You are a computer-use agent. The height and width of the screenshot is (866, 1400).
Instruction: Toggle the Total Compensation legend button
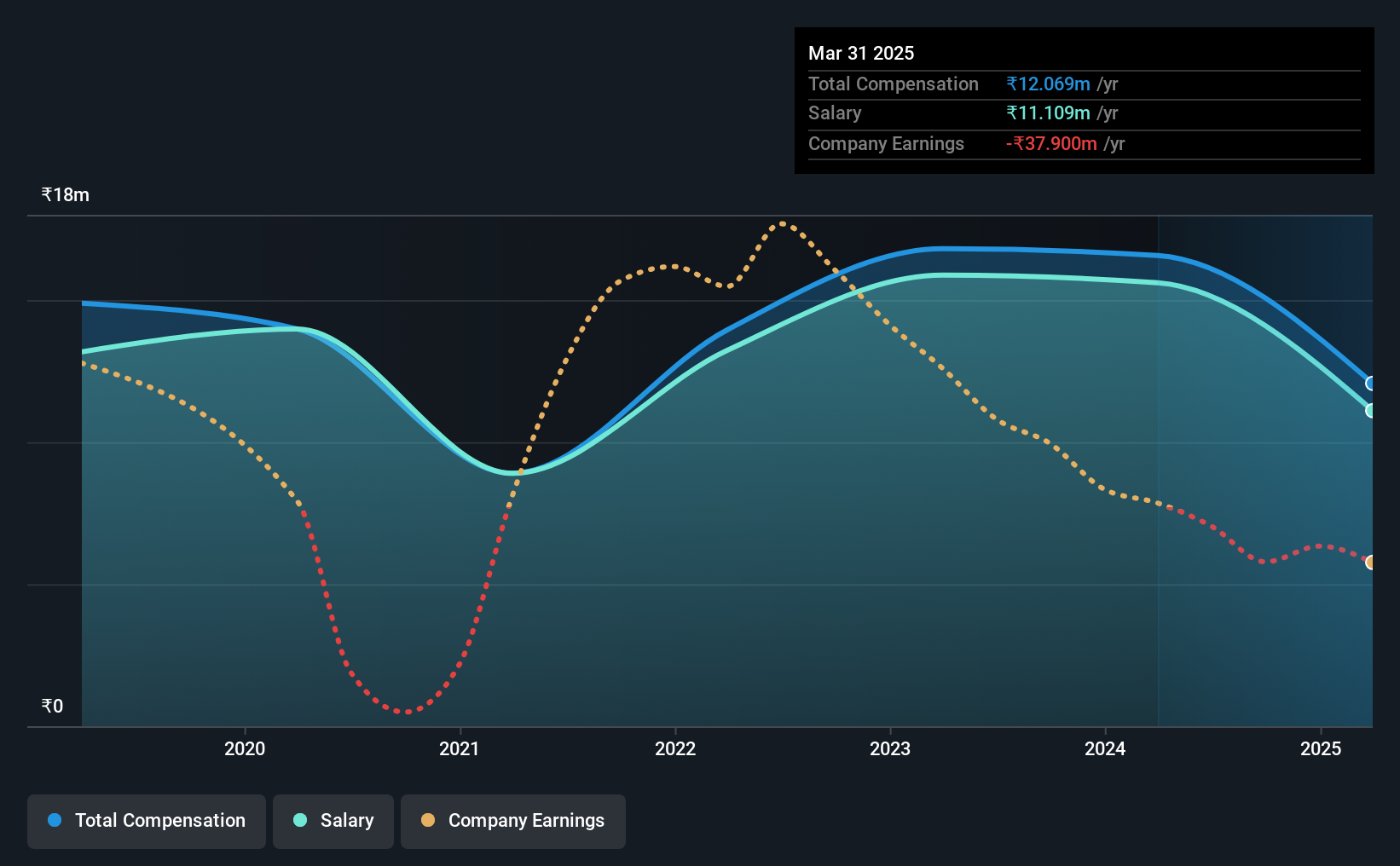click(146, 821)
